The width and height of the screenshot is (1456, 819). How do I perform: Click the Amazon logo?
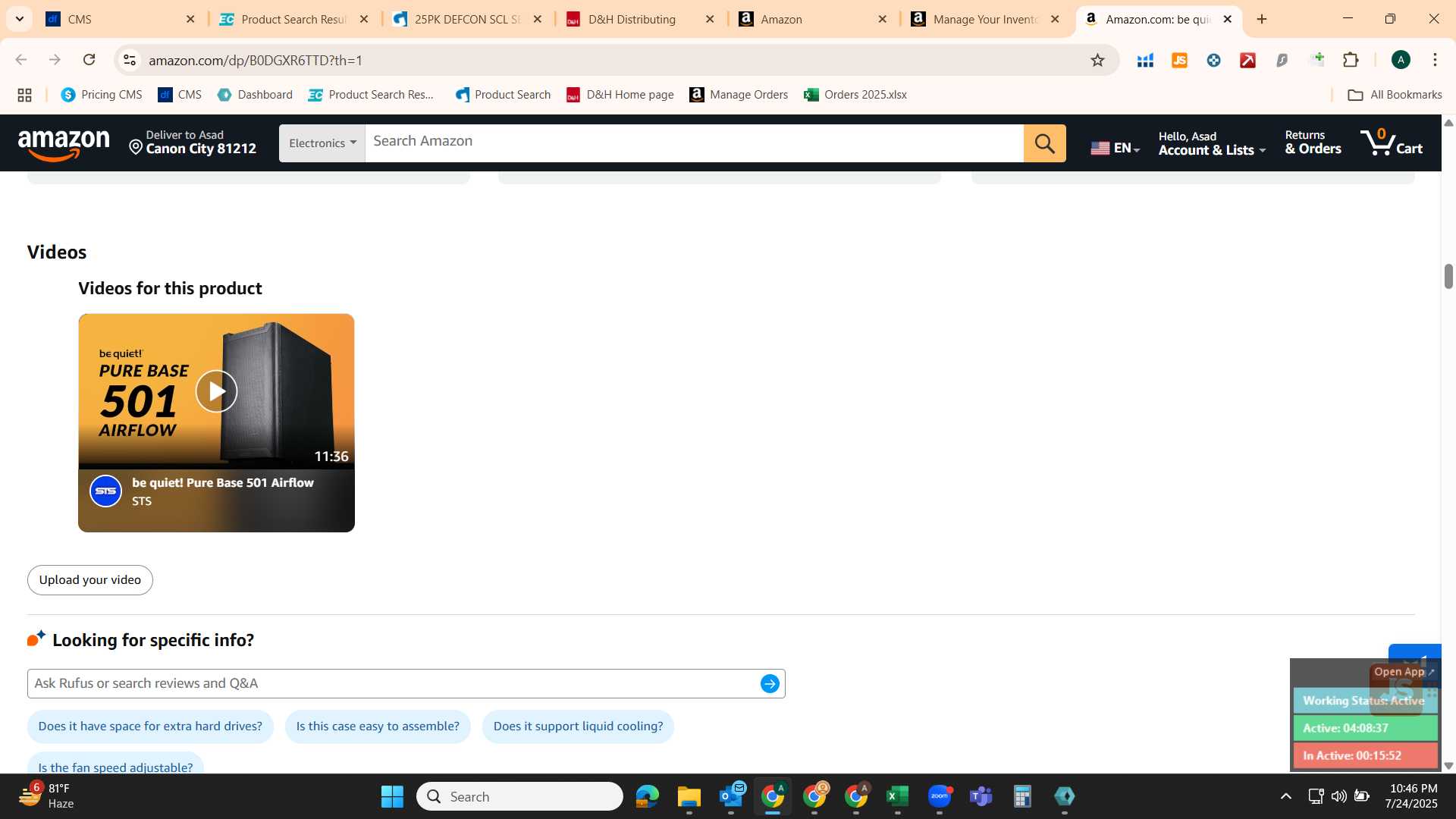[64, 144]
